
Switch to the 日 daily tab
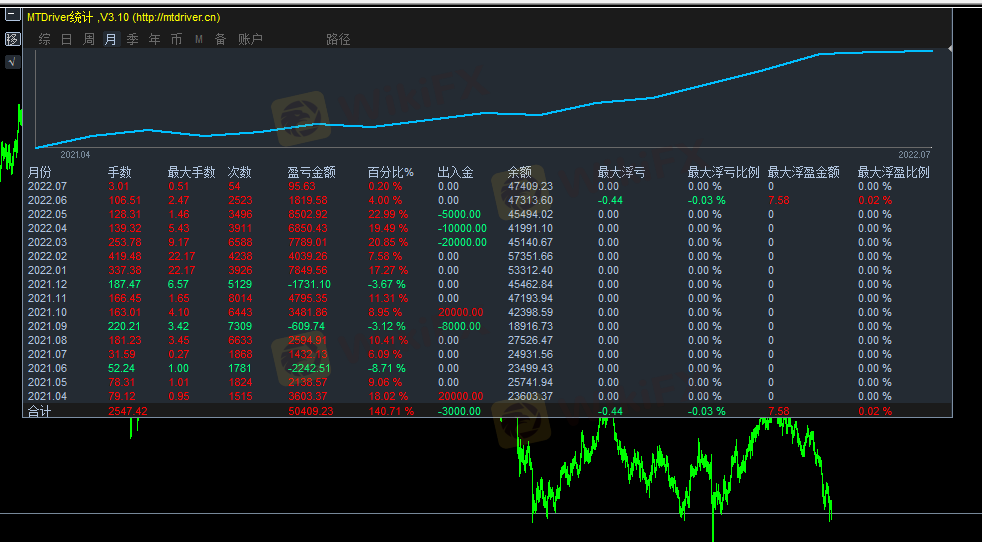66,39
